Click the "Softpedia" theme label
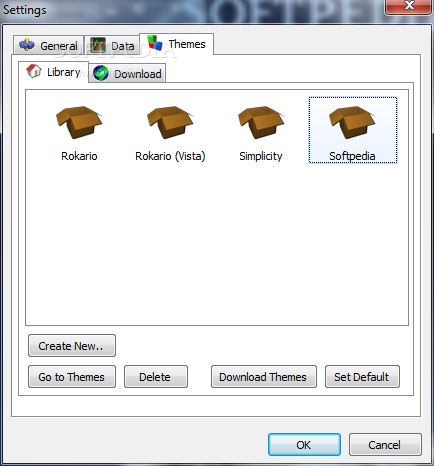The image size is (434, 466). coord(352,156)
